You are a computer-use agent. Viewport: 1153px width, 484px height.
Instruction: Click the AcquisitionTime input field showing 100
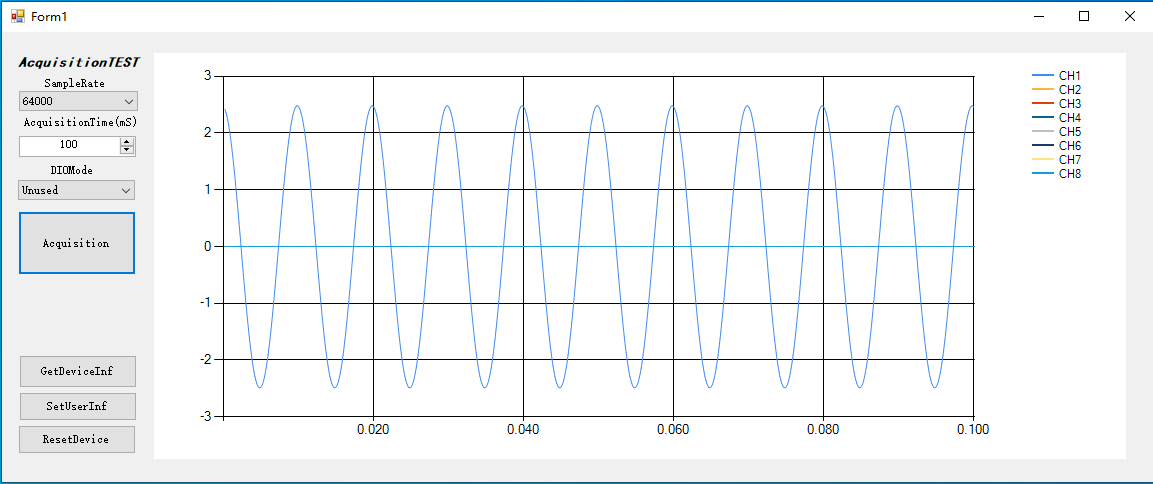click(68, 145)
